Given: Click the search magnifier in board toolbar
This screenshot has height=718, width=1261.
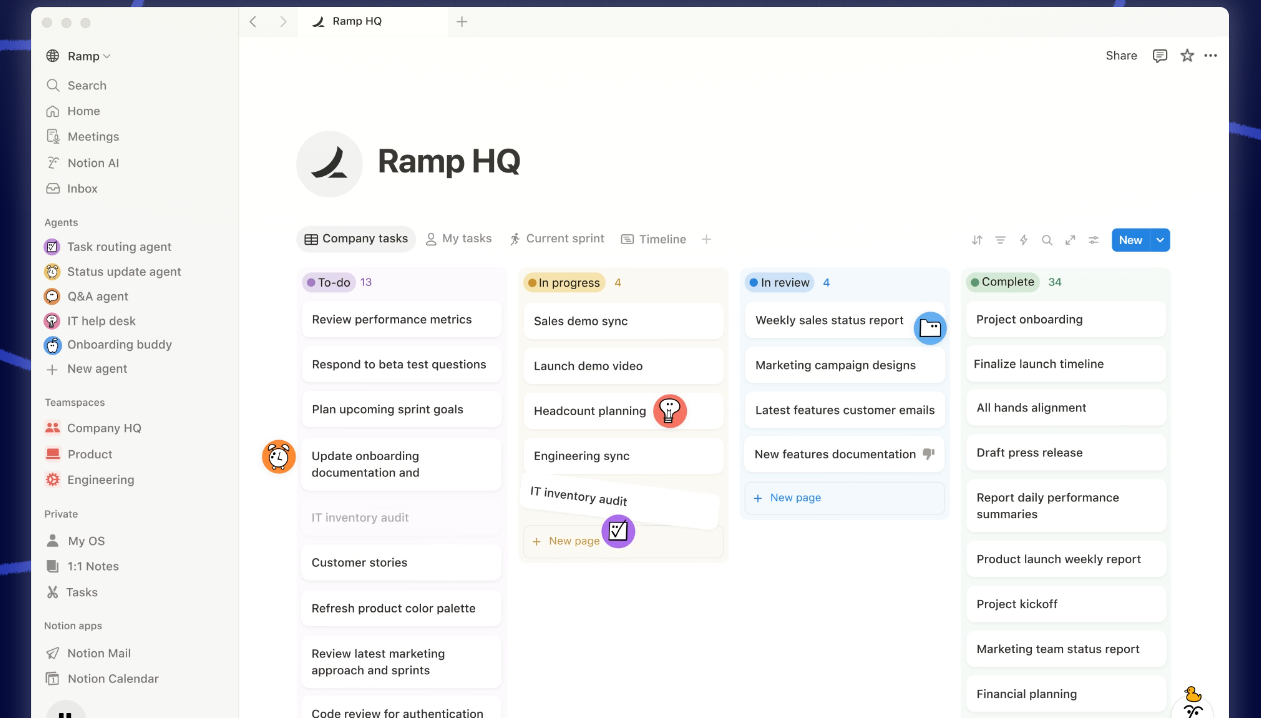Looking at the screenshot, I should 1047,240.
